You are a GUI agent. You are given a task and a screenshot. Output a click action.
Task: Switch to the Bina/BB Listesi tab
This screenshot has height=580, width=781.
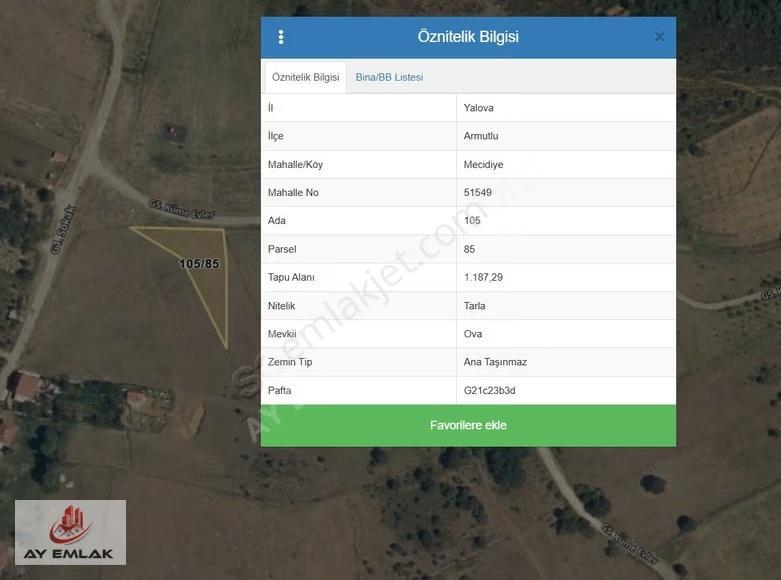coord(389,77)
